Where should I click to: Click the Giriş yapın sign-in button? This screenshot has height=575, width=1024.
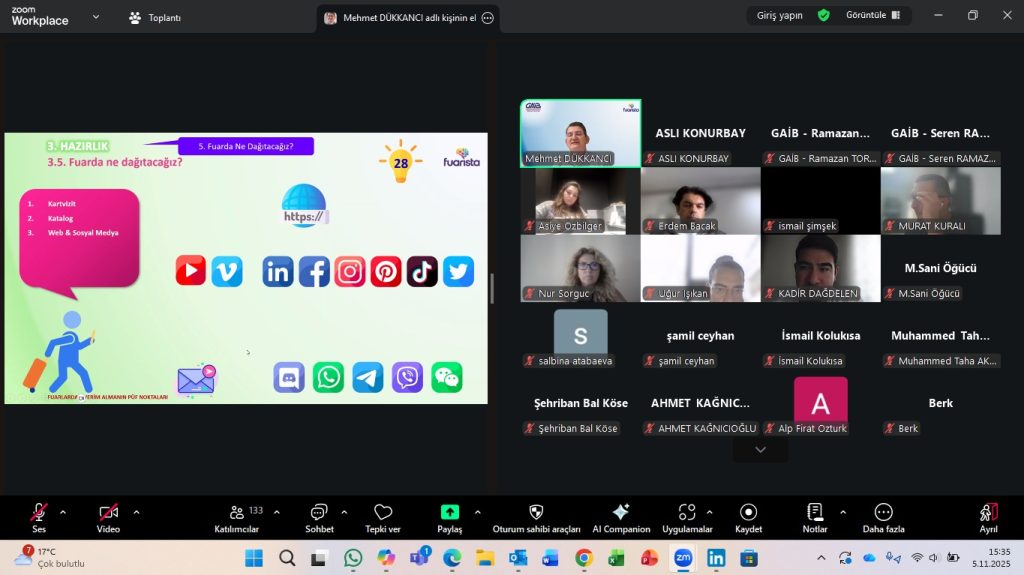780,15
